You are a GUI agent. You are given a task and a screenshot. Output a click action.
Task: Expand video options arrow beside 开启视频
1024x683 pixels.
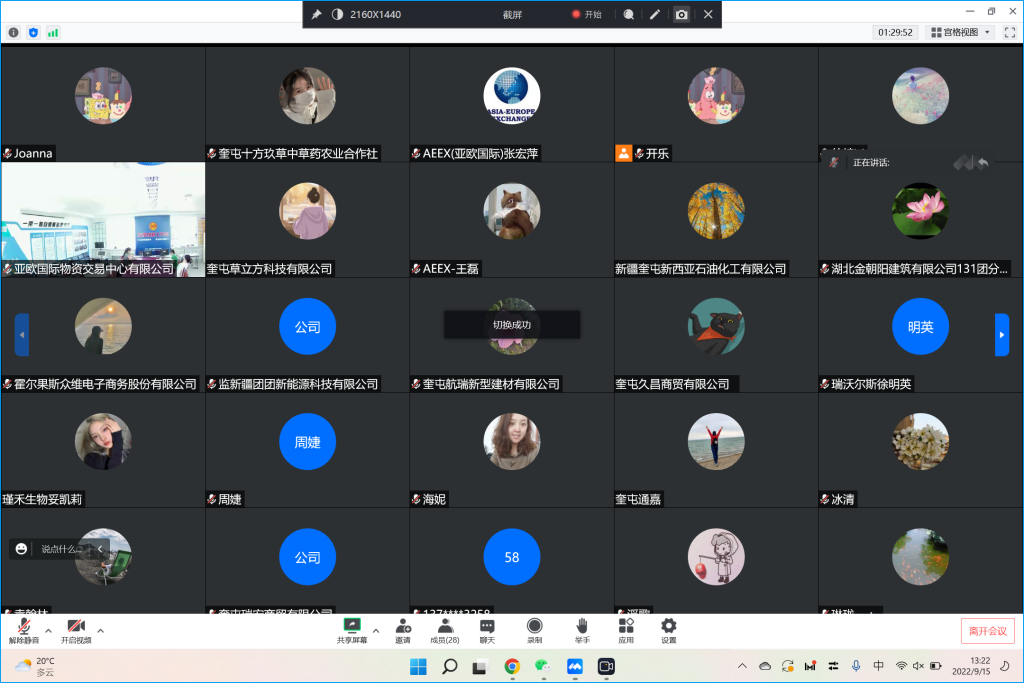tap(100, 631)
